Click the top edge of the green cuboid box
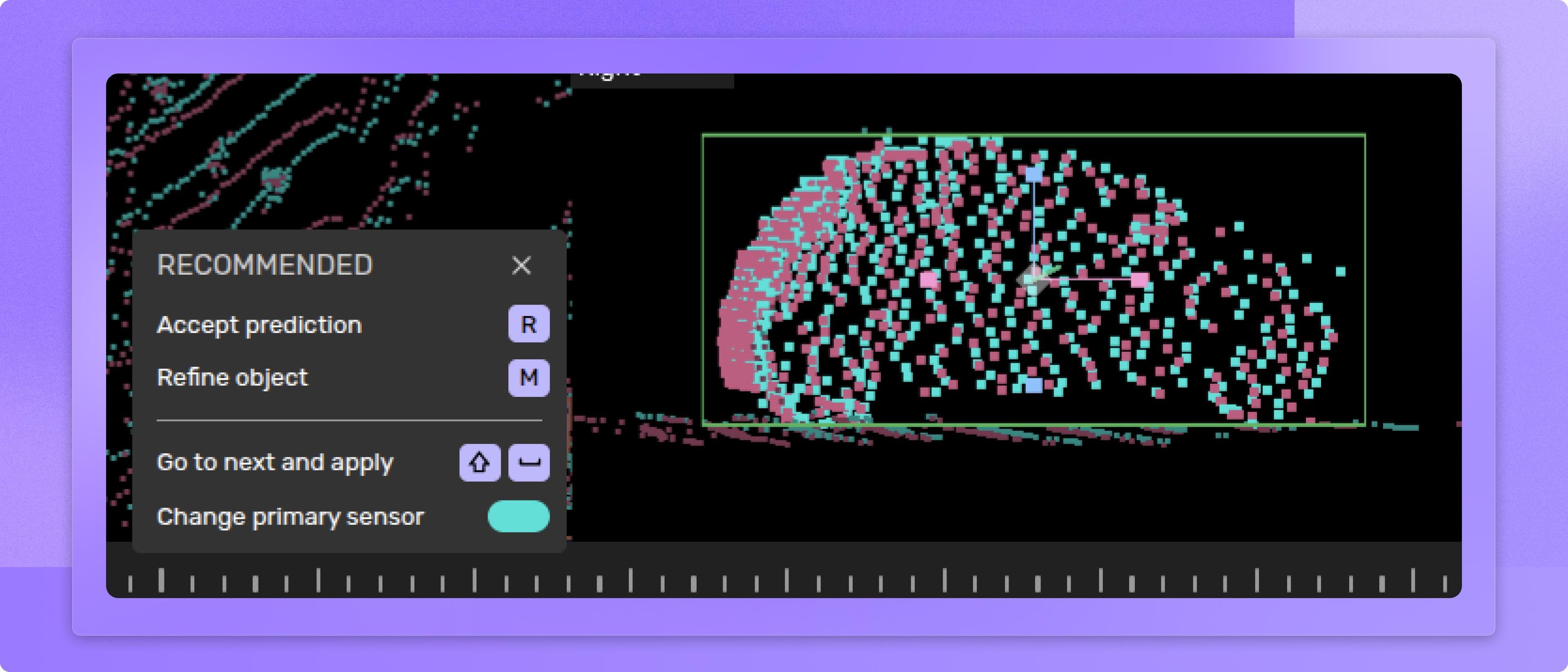The width and height of the screenshot is (1568, 672). point(791,135)
